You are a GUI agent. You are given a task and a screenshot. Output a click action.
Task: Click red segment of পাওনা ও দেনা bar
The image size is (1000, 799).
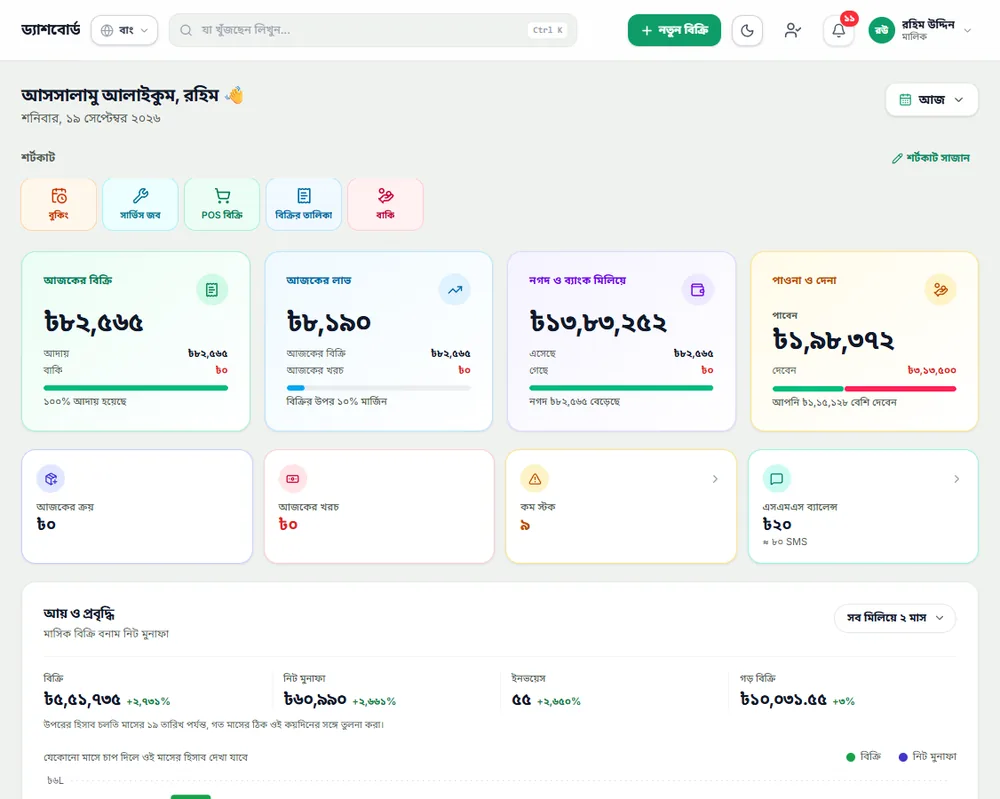point(901,388)
